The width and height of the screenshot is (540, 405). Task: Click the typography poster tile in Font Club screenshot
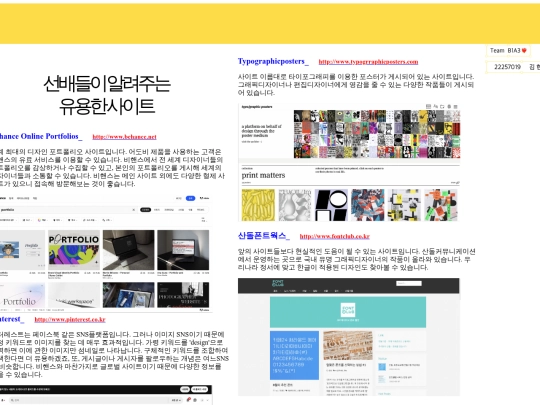348,345
